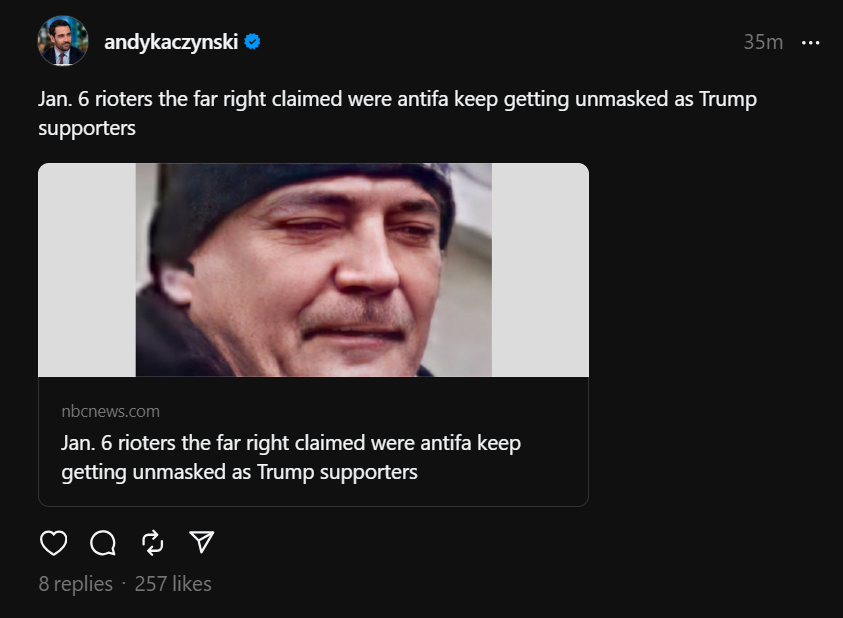Click "getting unmasked as Trump supporters" in card headline
The height and width of the screenshot is (618, 843).
tap(239, 471)
